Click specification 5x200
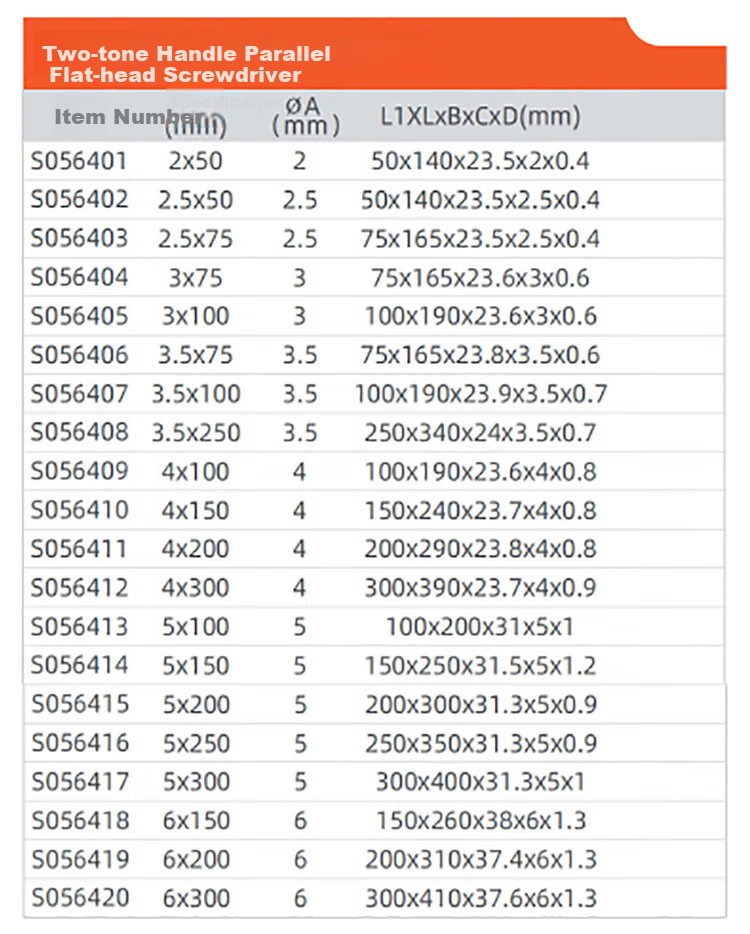750x934 pixels. click(197, 705)
